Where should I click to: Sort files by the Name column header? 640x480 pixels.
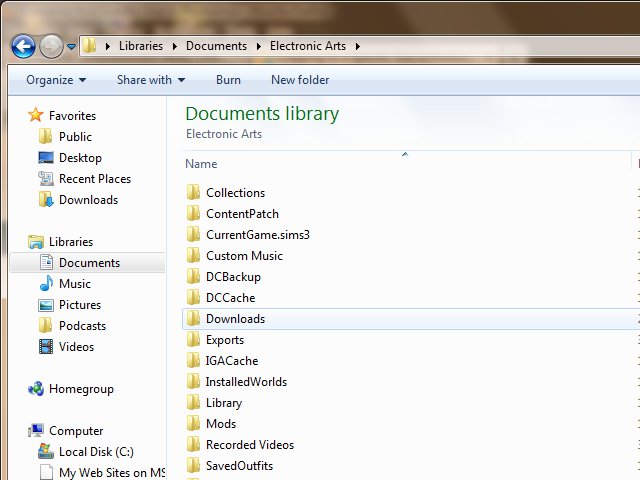pyautogui.click(x=201, y=164)
